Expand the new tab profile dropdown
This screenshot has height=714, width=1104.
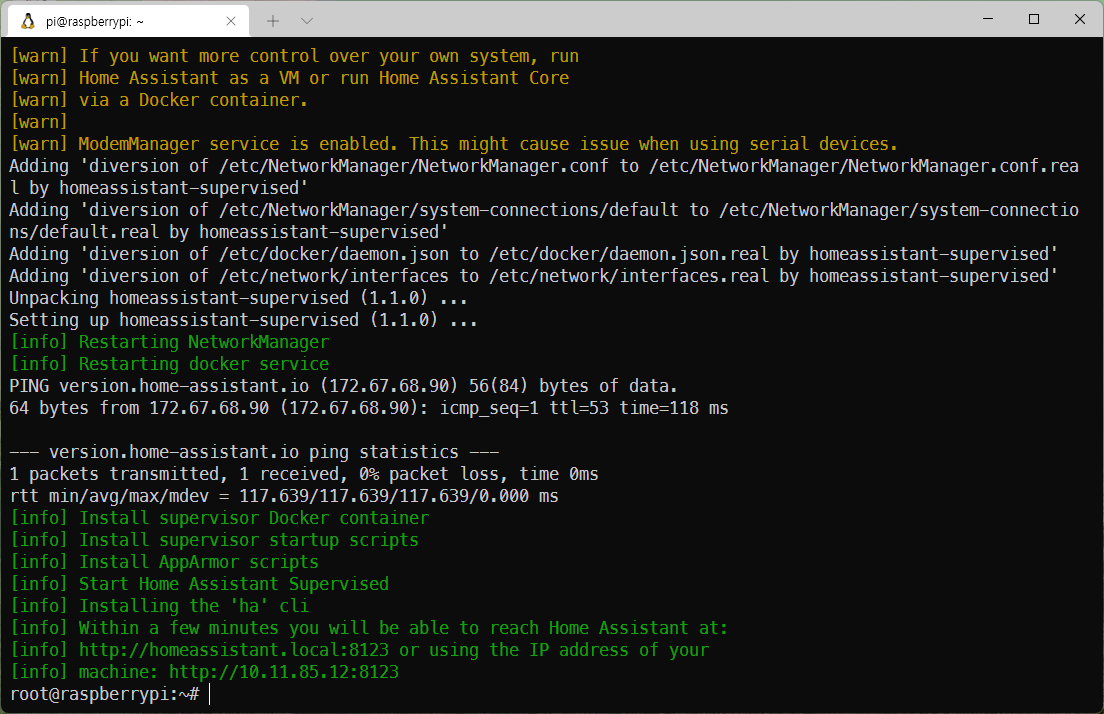point(306,21)
